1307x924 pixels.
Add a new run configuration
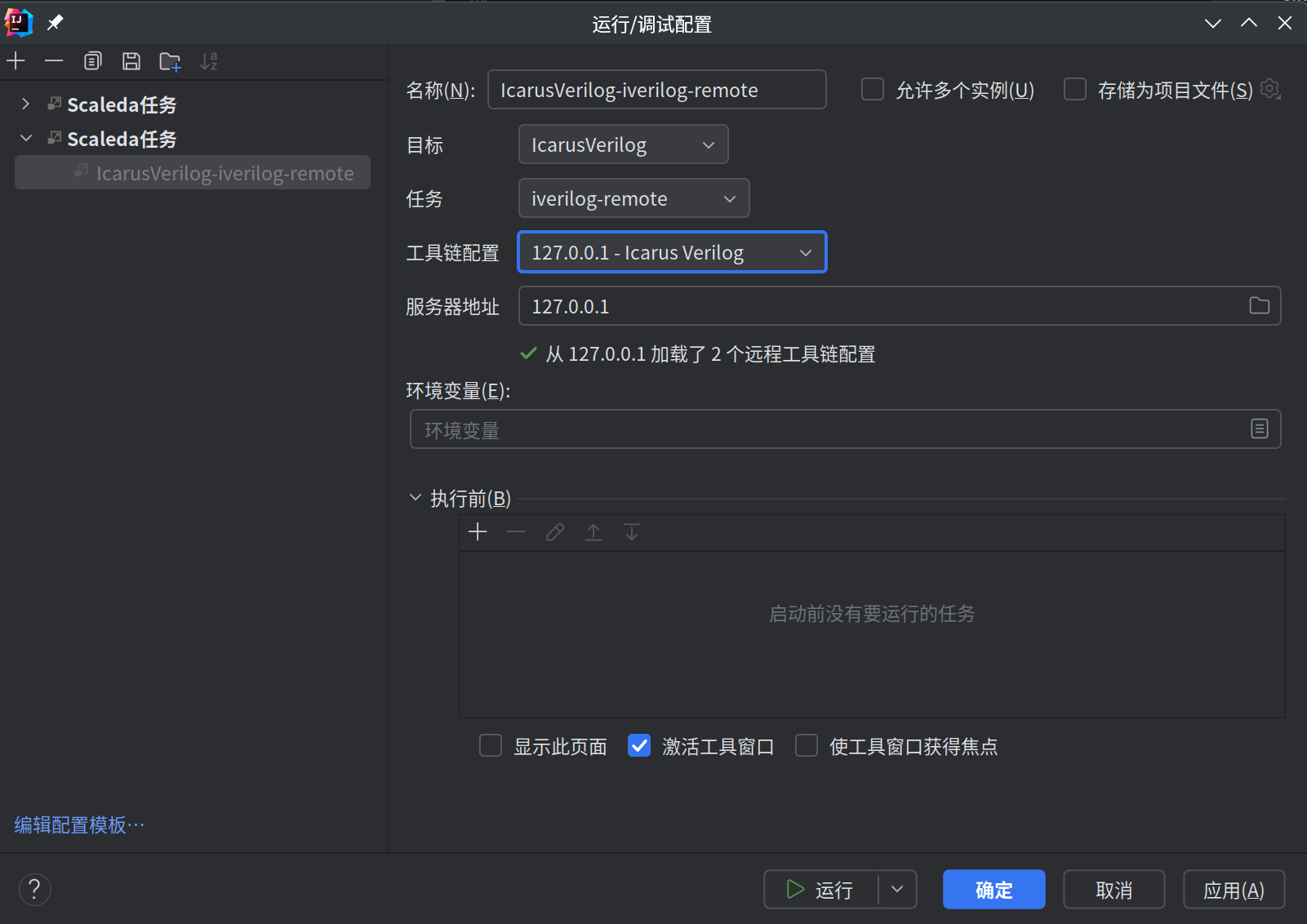(x=16, y=60)
